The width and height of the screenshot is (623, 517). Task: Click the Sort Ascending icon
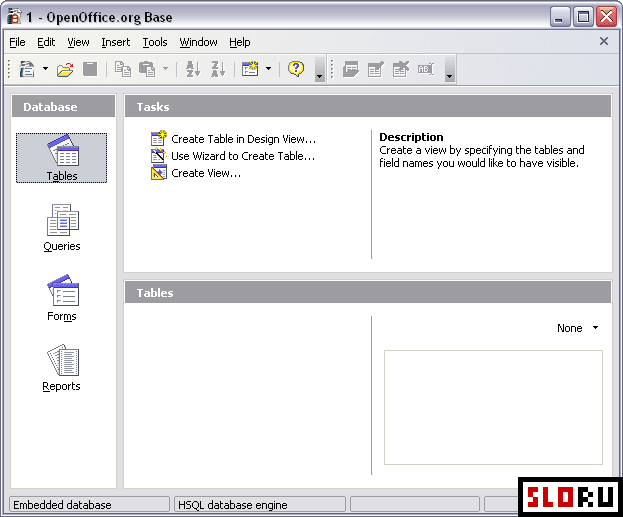[193, 69]
